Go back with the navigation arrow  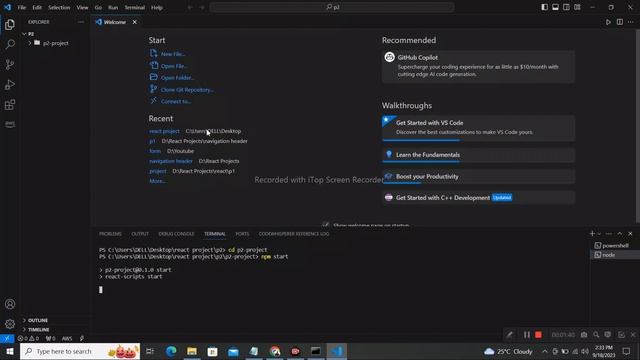pyautogui.click(x=190, y=7)
